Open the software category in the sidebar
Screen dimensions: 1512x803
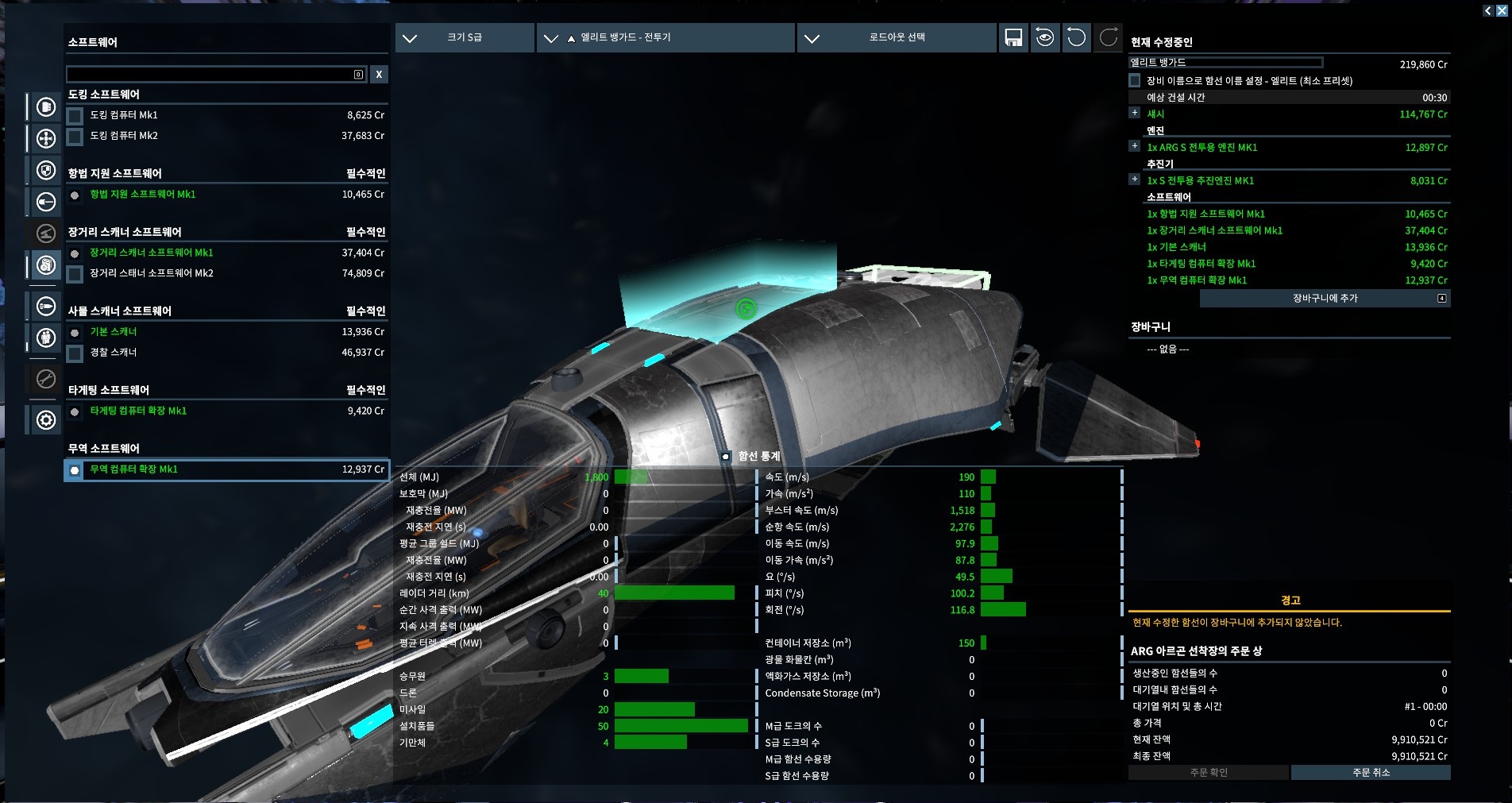click(46, 264)
